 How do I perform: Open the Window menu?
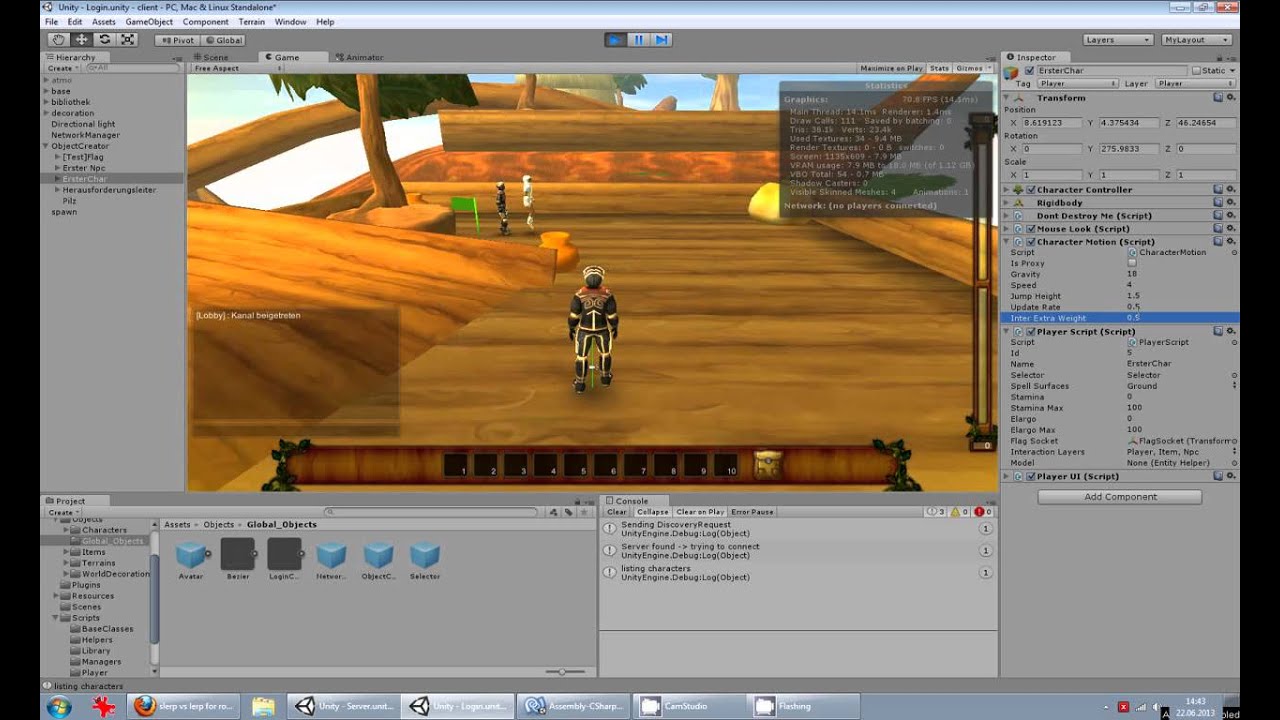coord(290,22)
